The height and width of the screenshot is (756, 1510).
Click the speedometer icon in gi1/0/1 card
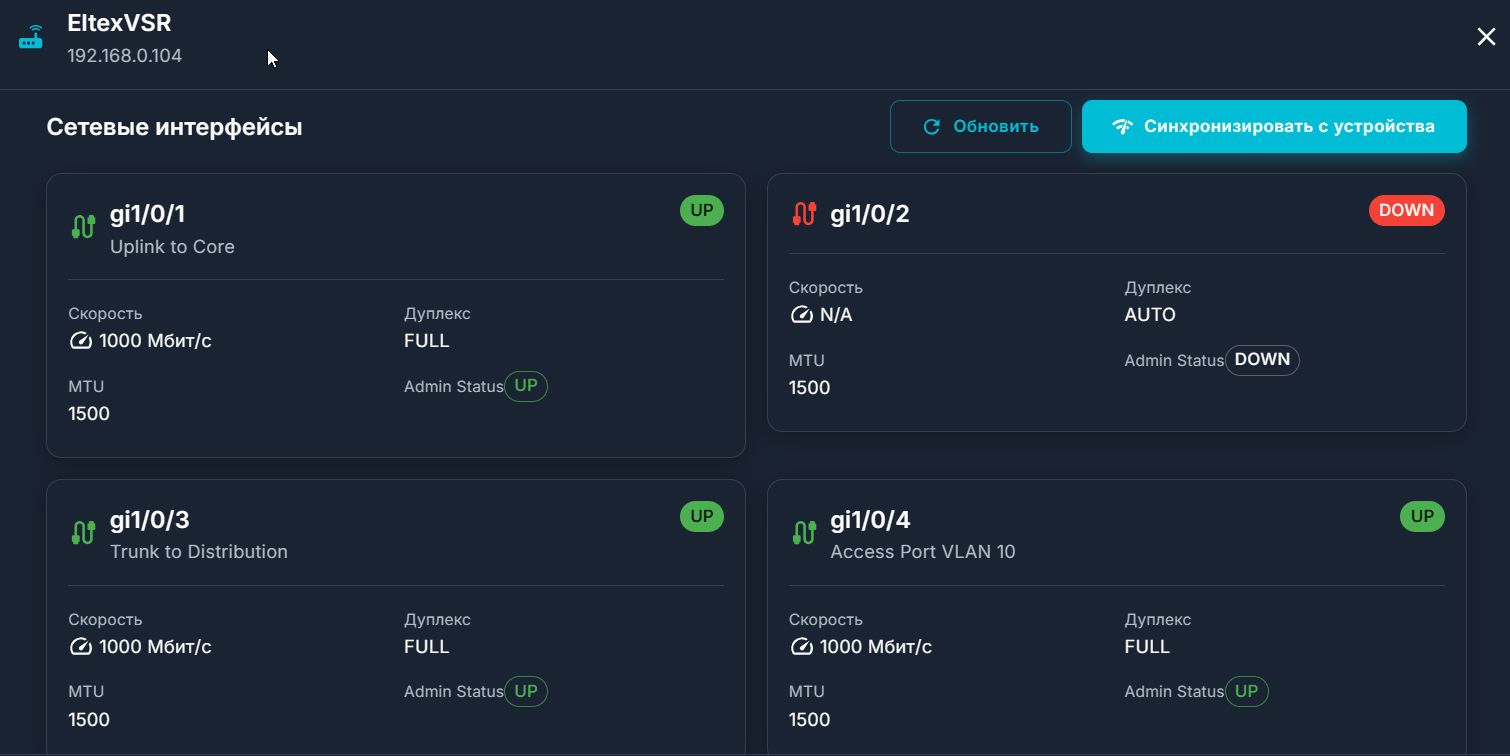[x=80, y=341]
